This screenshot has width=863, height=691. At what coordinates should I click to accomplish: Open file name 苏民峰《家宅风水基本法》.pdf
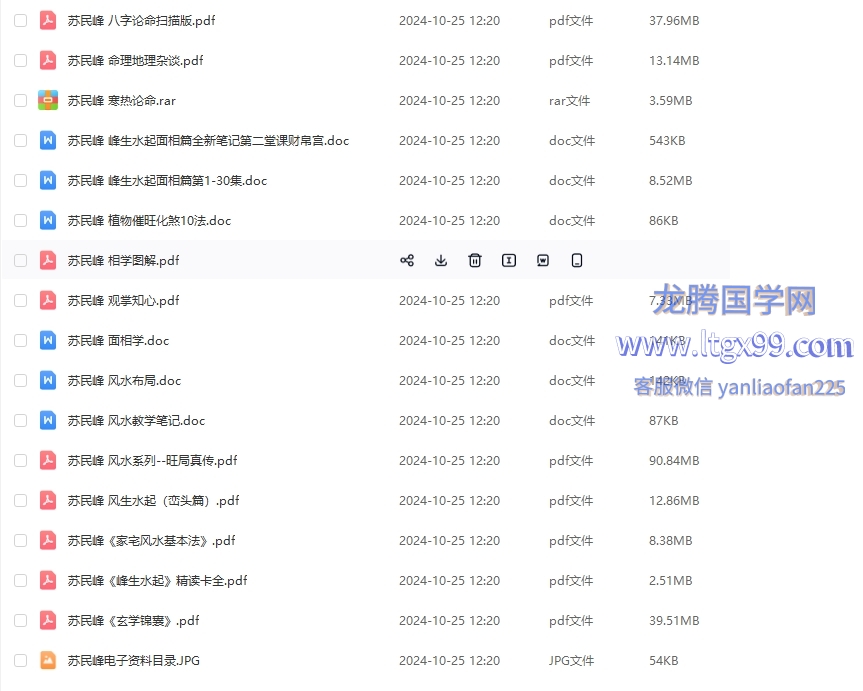click(151, 541)
